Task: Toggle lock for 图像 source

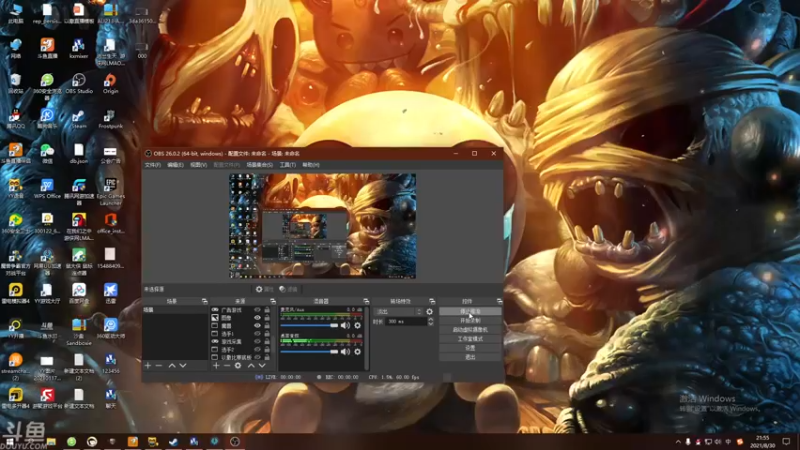Action: [267, 318]
